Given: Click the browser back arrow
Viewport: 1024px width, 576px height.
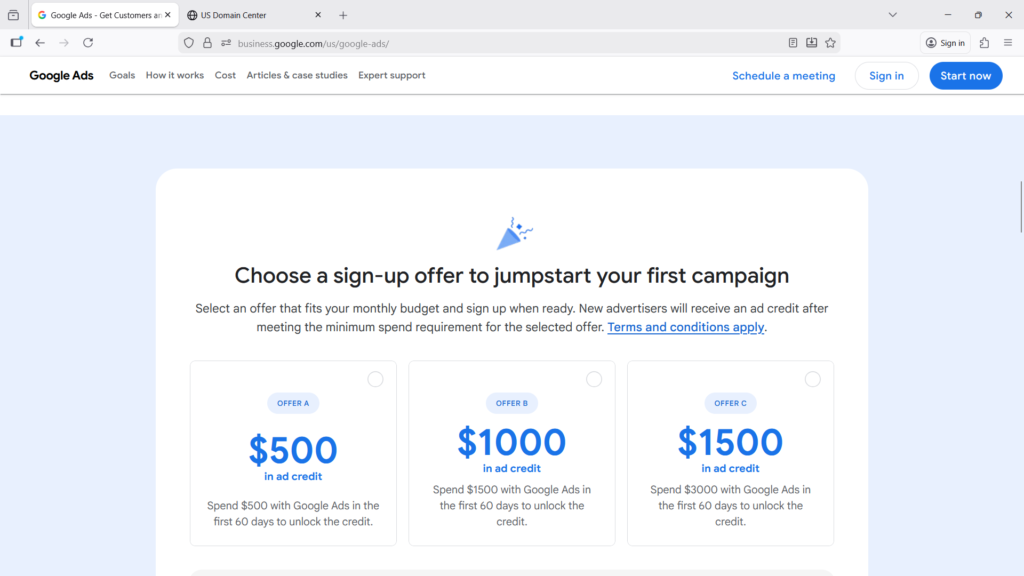Looking at the screenshot, I should [x=40, y=43].
